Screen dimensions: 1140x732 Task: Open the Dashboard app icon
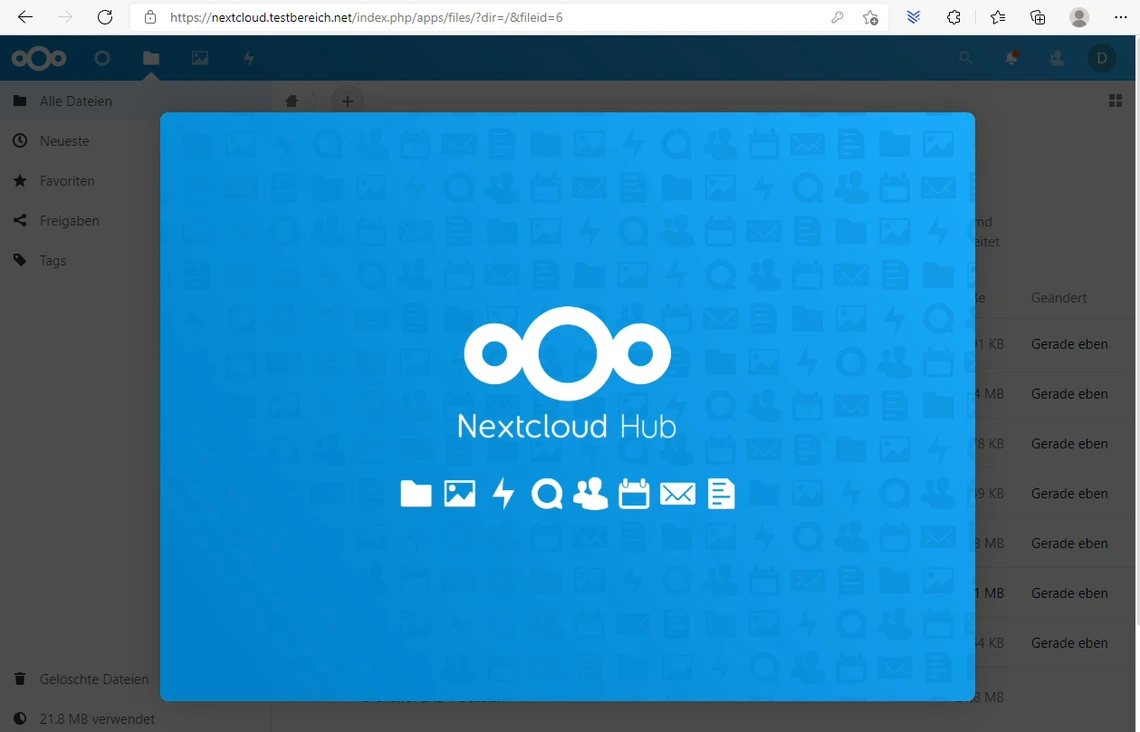point(102,59)
